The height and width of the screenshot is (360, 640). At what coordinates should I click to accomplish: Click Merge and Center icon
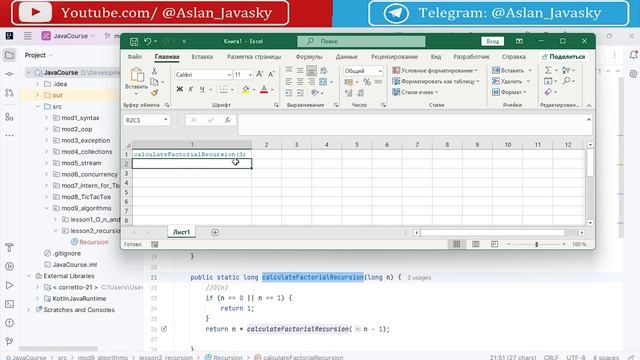323,82
